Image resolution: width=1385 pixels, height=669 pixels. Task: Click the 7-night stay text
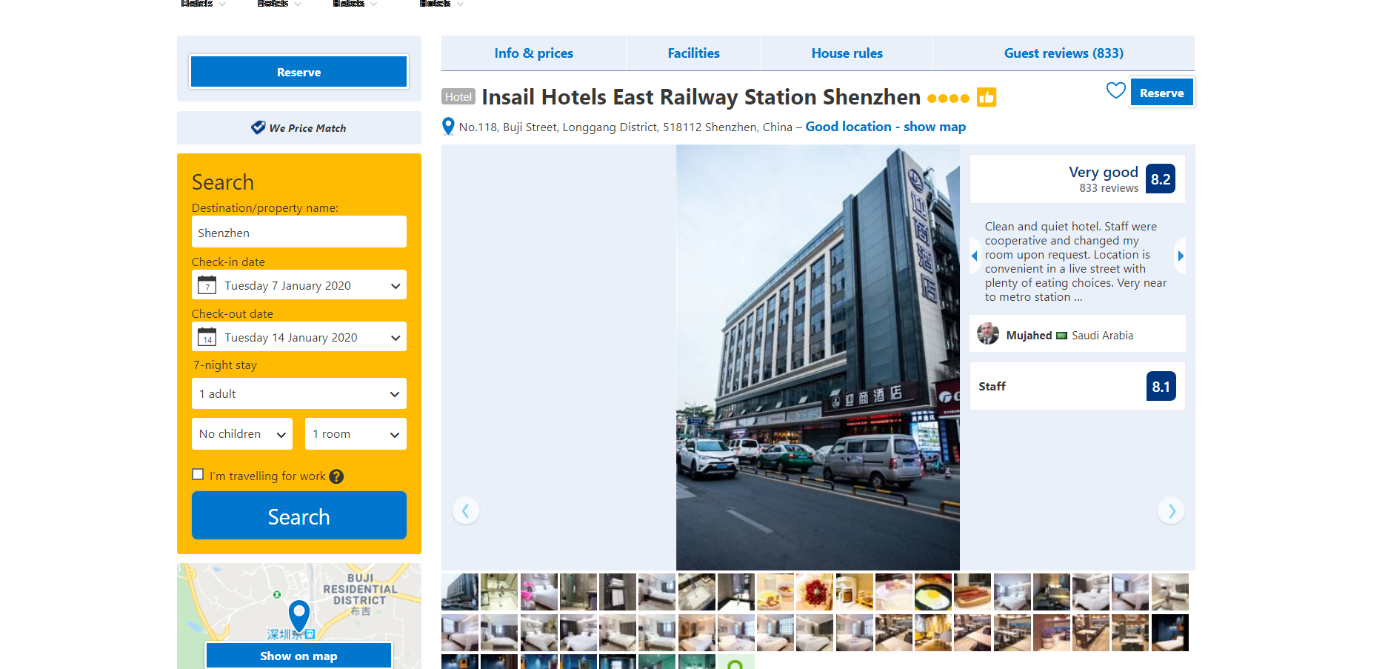[225, 365]
